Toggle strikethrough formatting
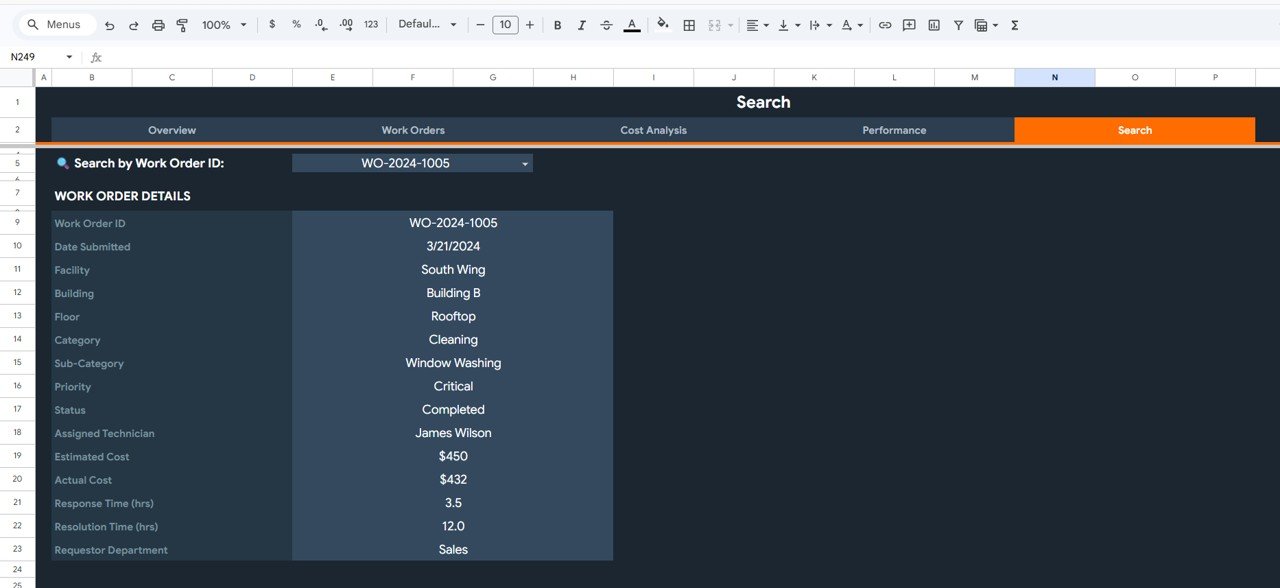 pyautogui.click(x=606, y=24)
